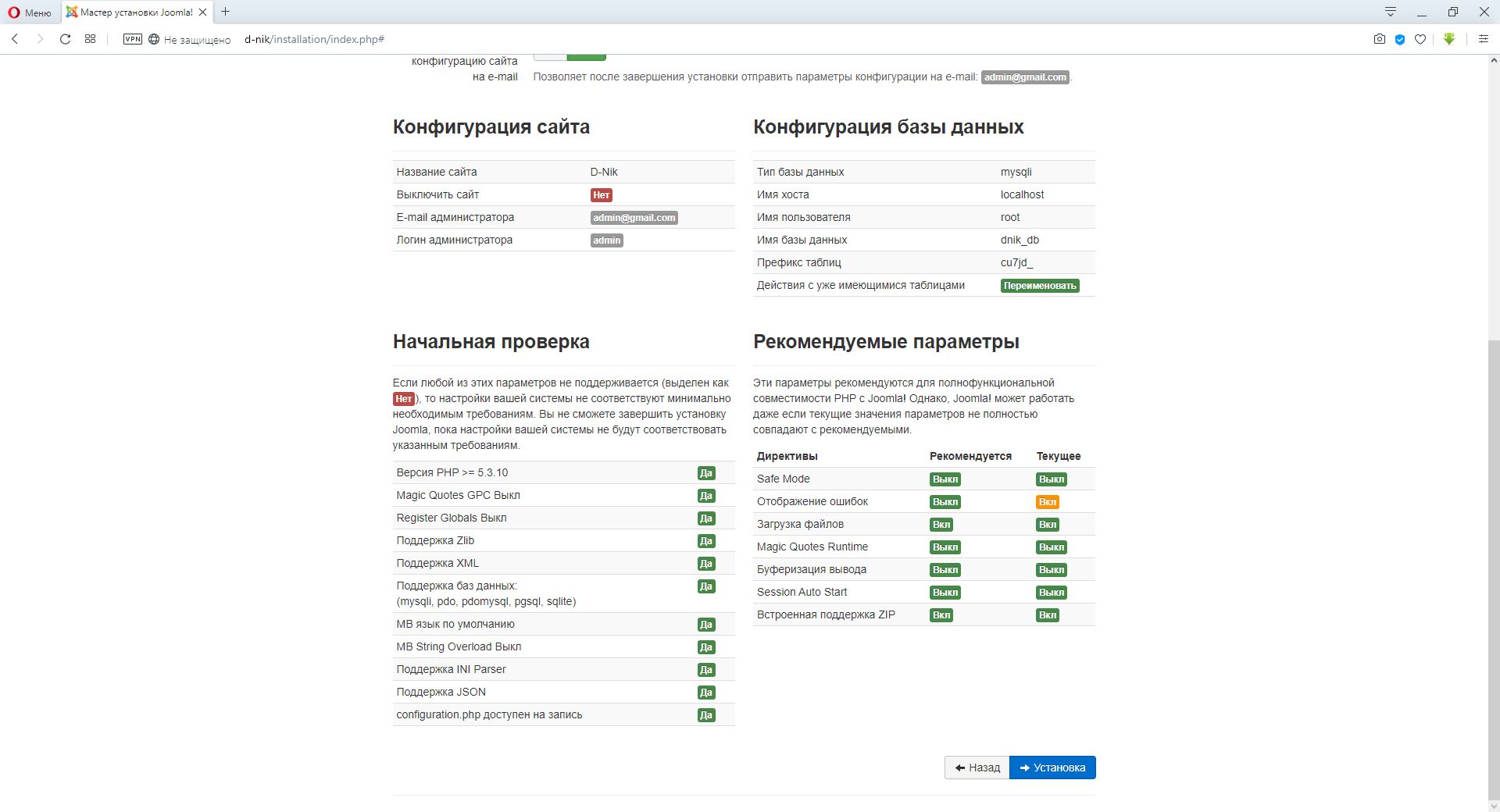Click Да badge for MB язык по умолчанию
1500x812 pixels.
click(x=706, y=625)
